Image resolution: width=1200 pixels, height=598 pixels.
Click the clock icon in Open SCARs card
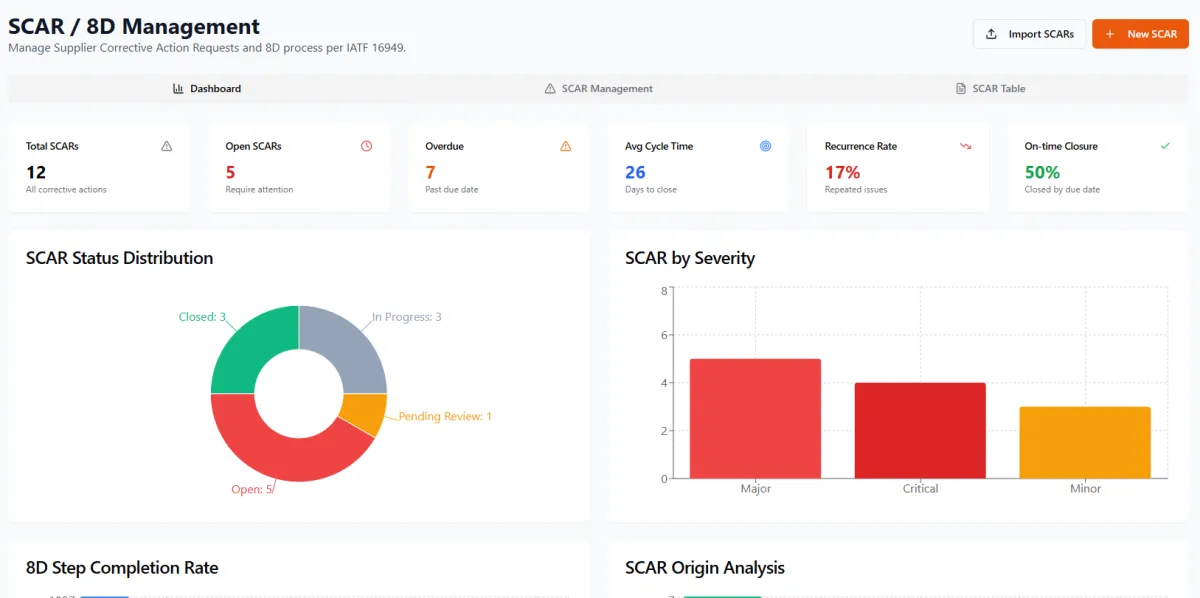pyautogui.click(x=366, y=146)
